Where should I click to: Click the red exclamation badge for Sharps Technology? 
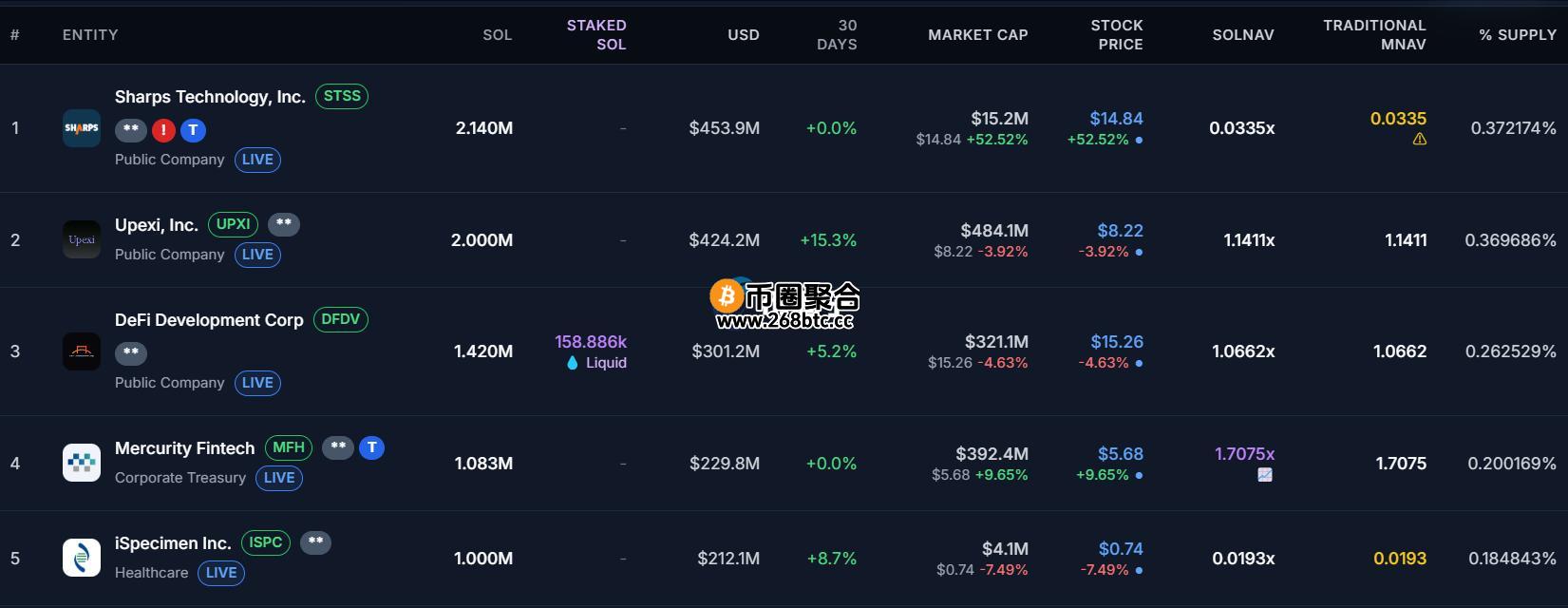tap(163, 130)
